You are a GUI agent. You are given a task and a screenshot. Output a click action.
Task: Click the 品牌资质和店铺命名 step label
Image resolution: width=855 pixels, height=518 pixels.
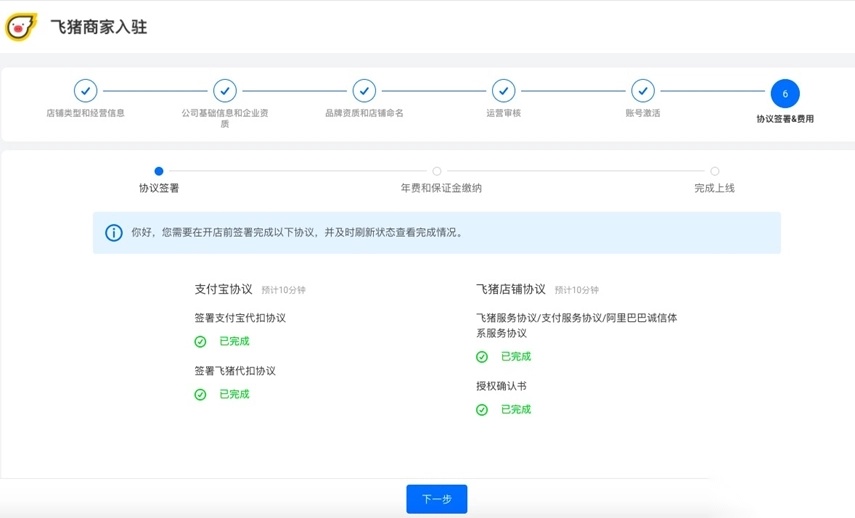(x=364, y=113)
